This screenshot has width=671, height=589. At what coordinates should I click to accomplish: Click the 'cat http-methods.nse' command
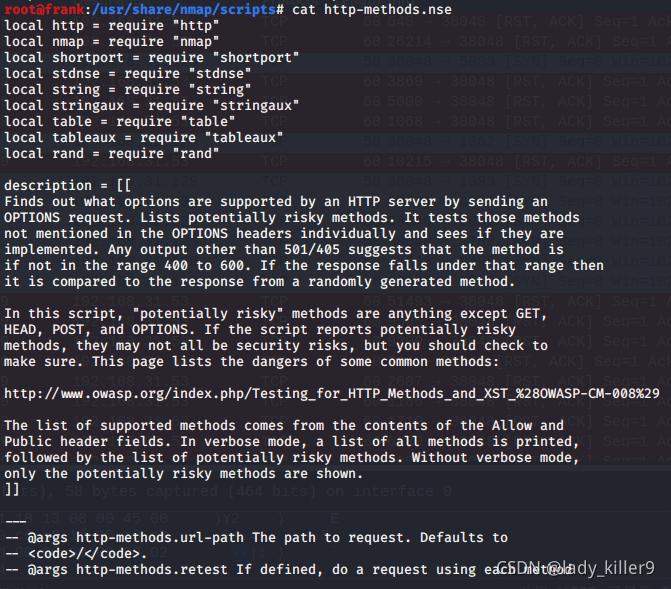(x=372, y=9)
